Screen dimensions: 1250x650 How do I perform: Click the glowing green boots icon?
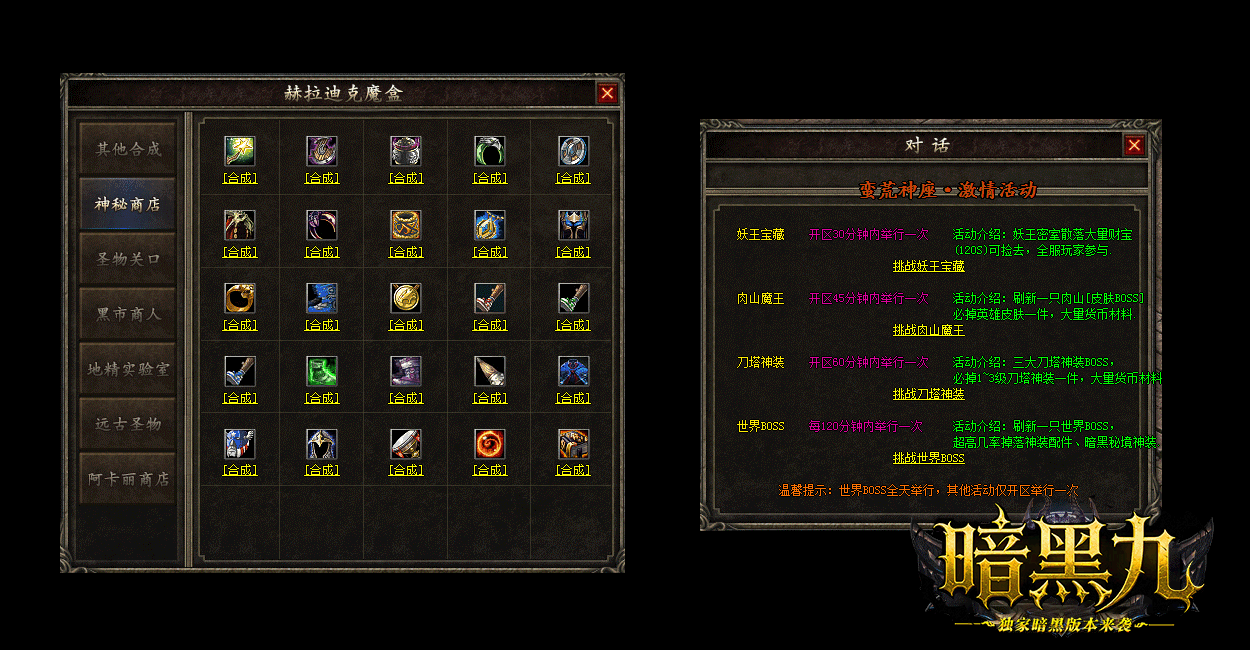tap(322, 372)
